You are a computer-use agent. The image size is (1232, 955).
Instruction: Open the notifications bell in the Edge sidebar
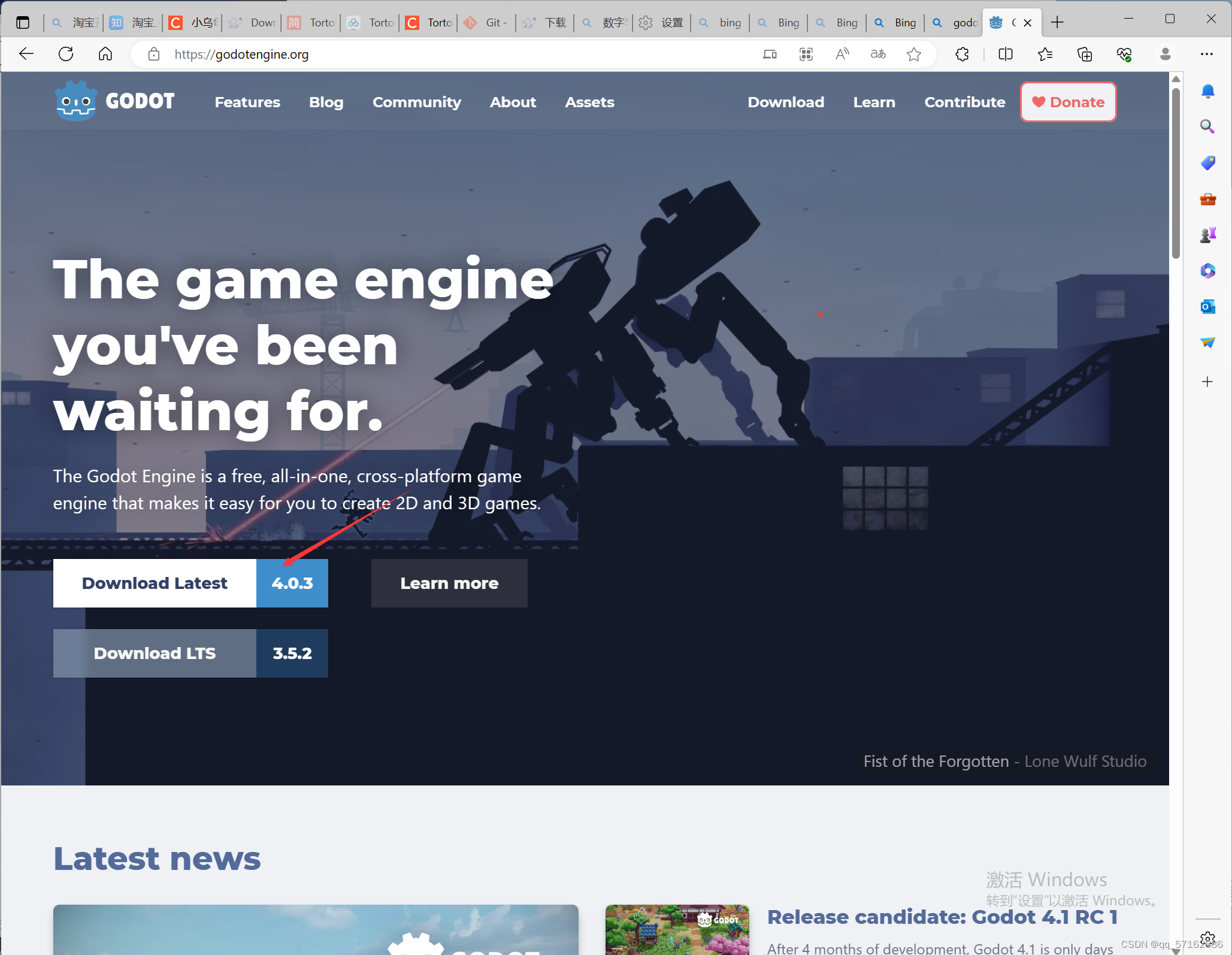pos(1208,90)
